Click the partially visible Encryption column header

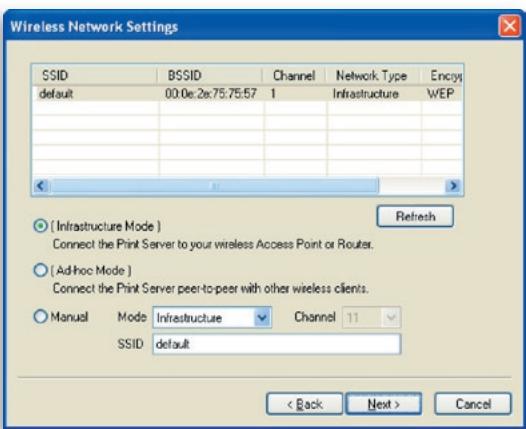pyautogui.click(x=441, y=75)
